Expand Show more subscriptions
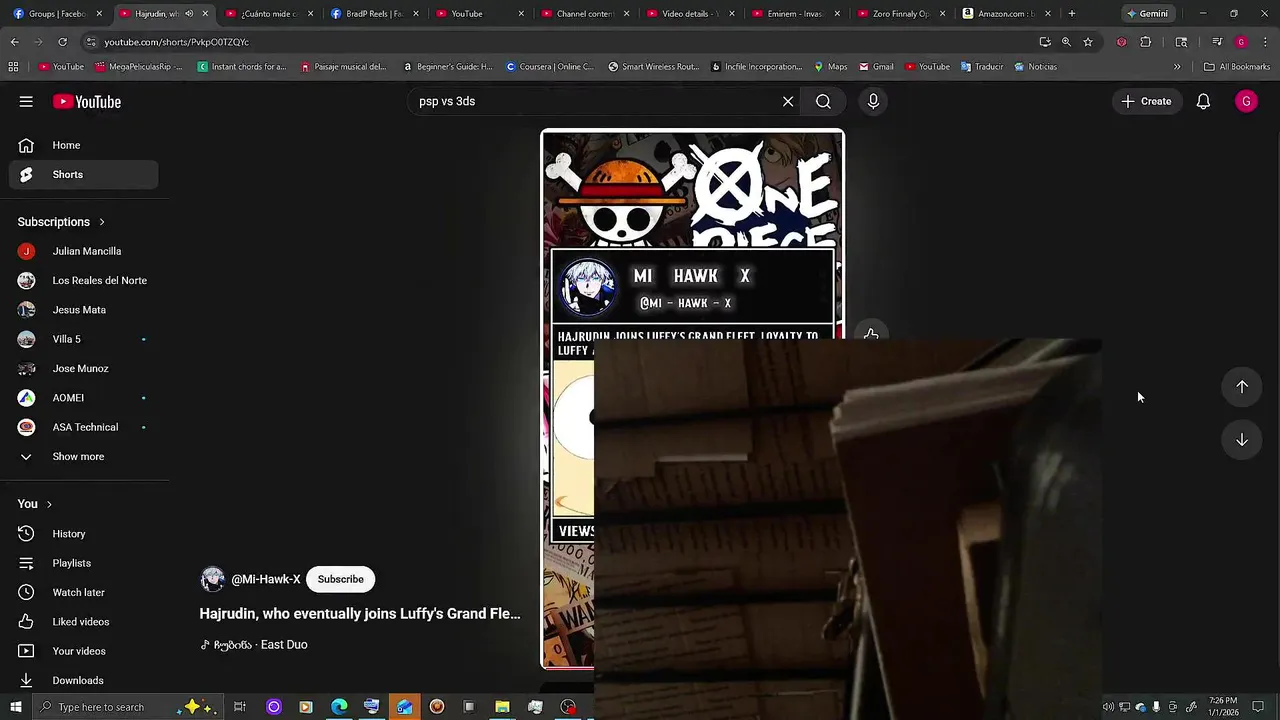1280x720 pixels. point(84,456)
